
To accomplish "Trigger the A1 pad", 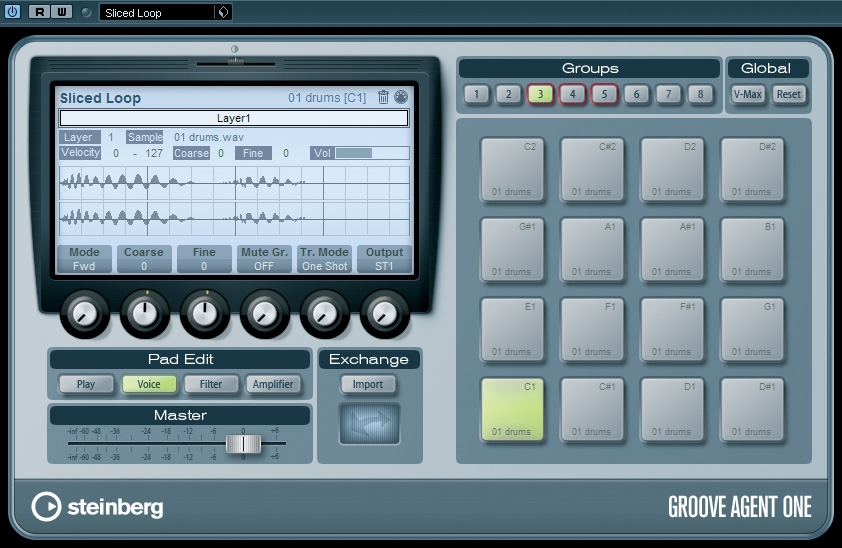I will tap(592, 250).
